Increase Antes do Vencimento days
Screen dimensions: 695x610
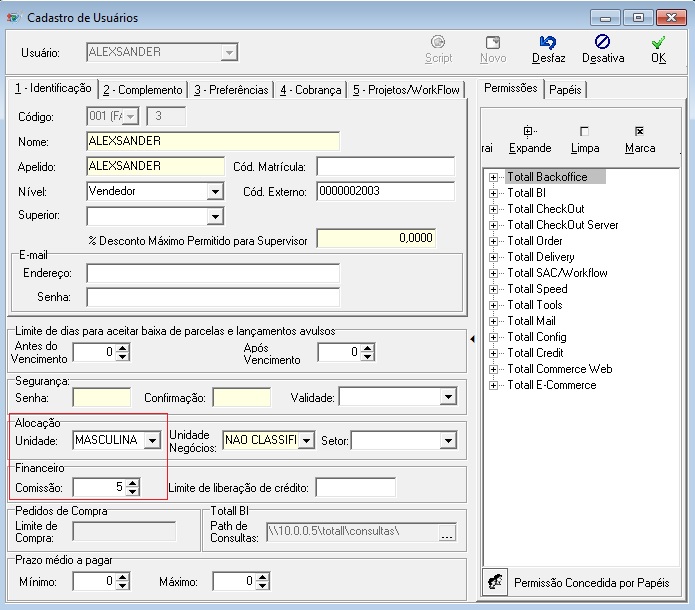click(123, 348)
